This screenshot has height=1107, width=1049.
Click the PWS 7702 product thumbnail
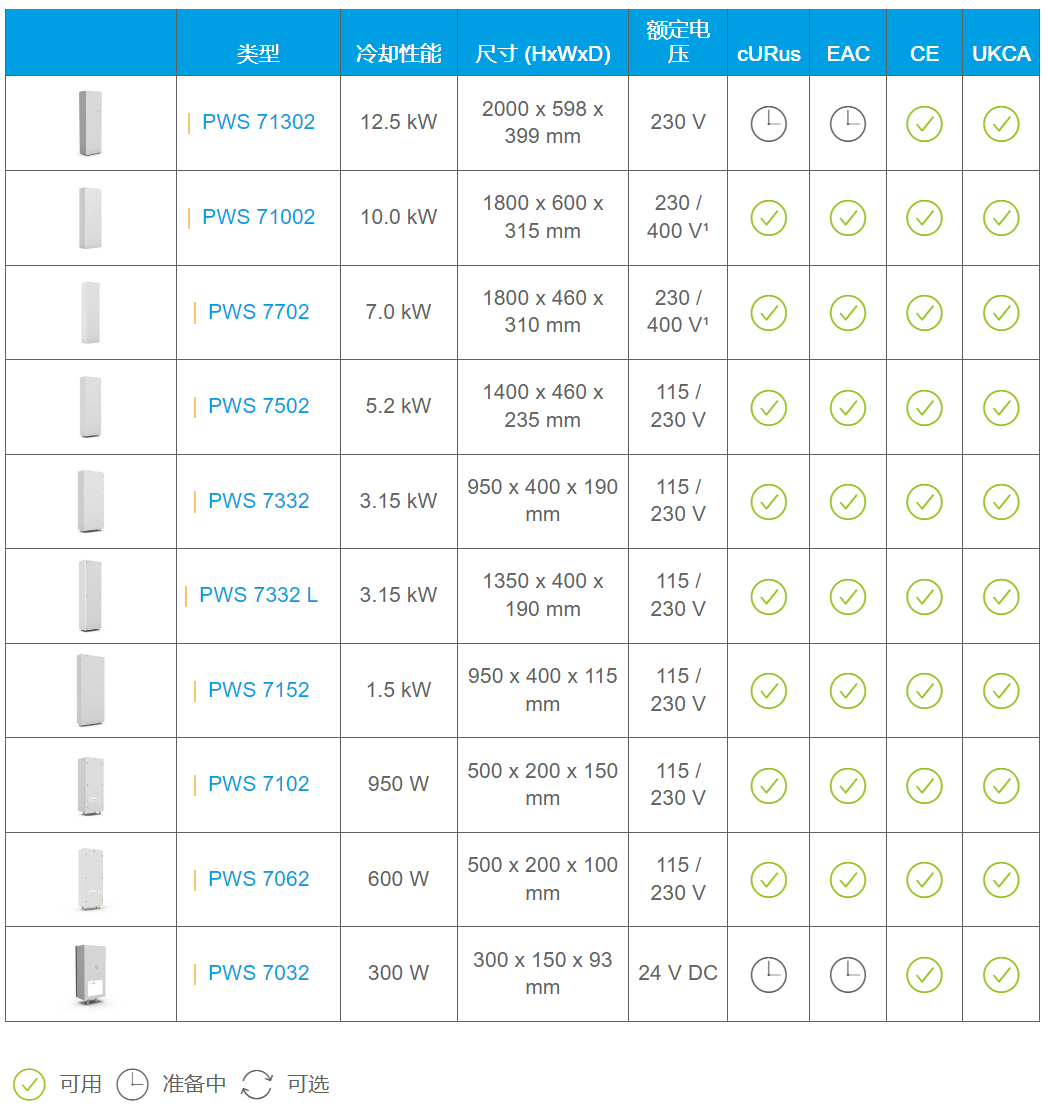91,312
